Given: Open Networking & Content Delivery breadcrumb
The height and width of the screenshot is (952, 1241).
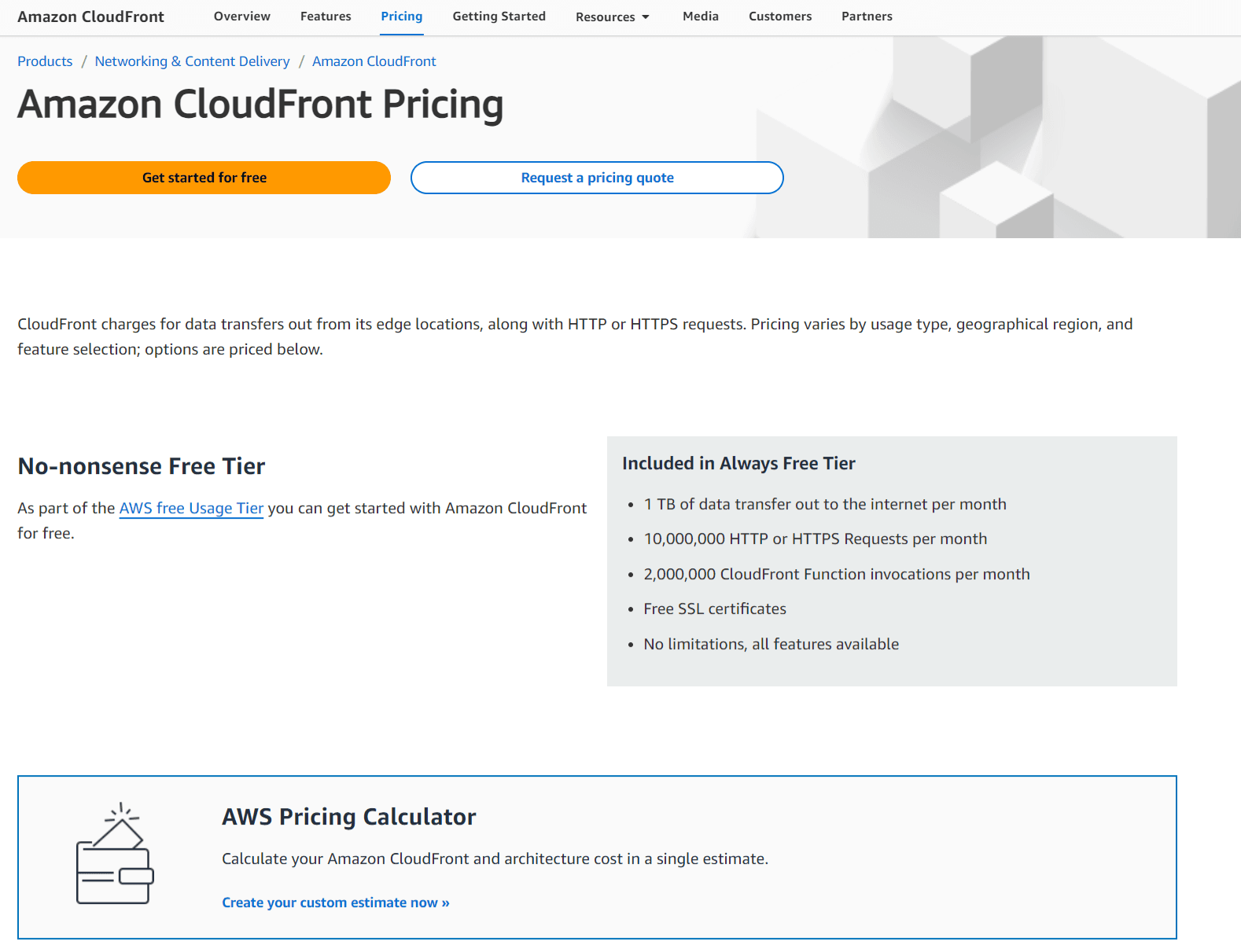Looking at the screenshot, I should pos(192,61).
